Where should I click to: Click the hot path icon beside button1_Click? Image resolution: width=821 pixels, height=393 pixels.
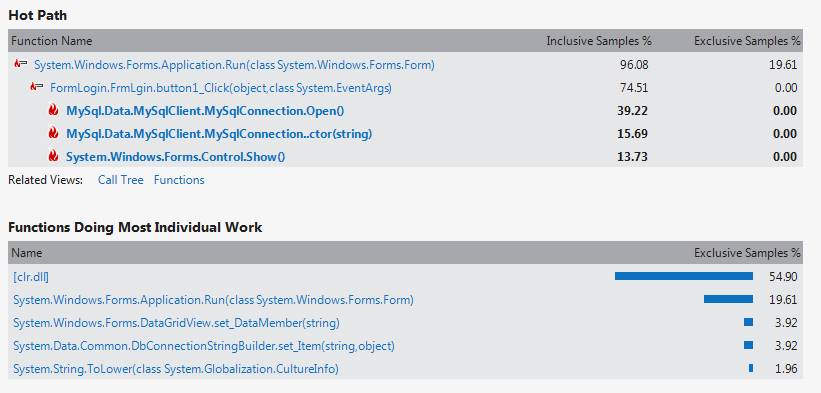[x=37, y=88]
